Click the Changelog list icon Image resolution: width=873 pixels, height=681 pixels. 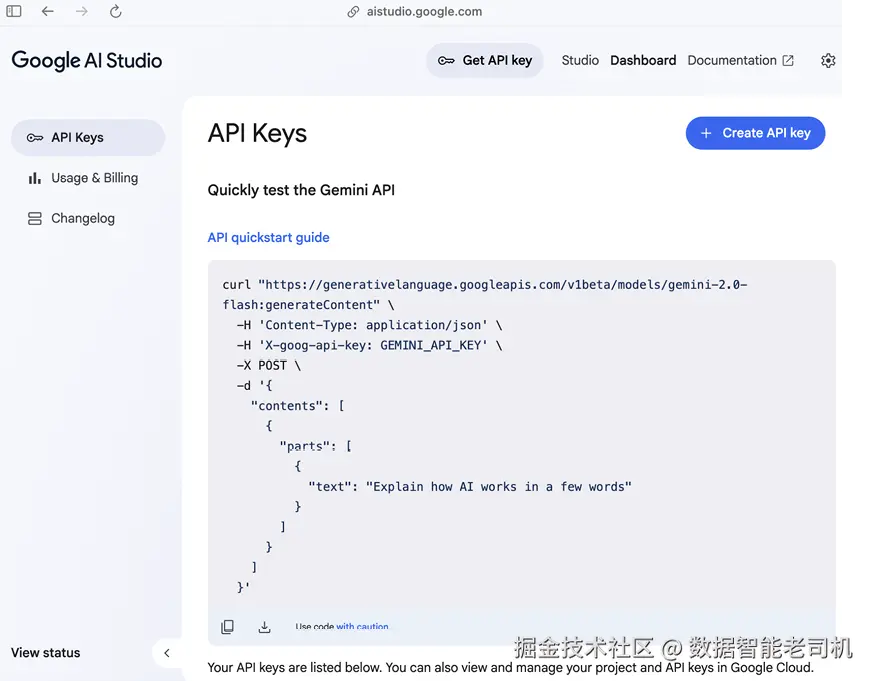(35, 218)
